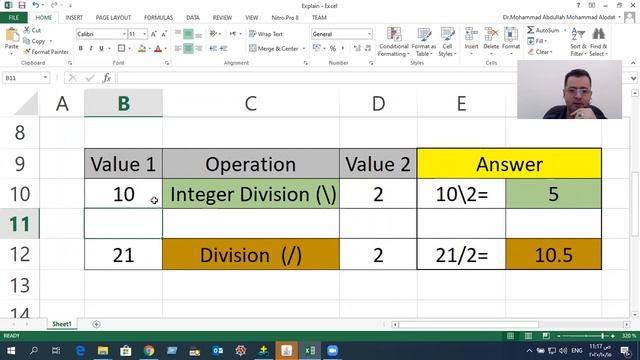The image size is (640, 360).
Task: Toggle Align Right for the cell
Action: tap(198, 49)
